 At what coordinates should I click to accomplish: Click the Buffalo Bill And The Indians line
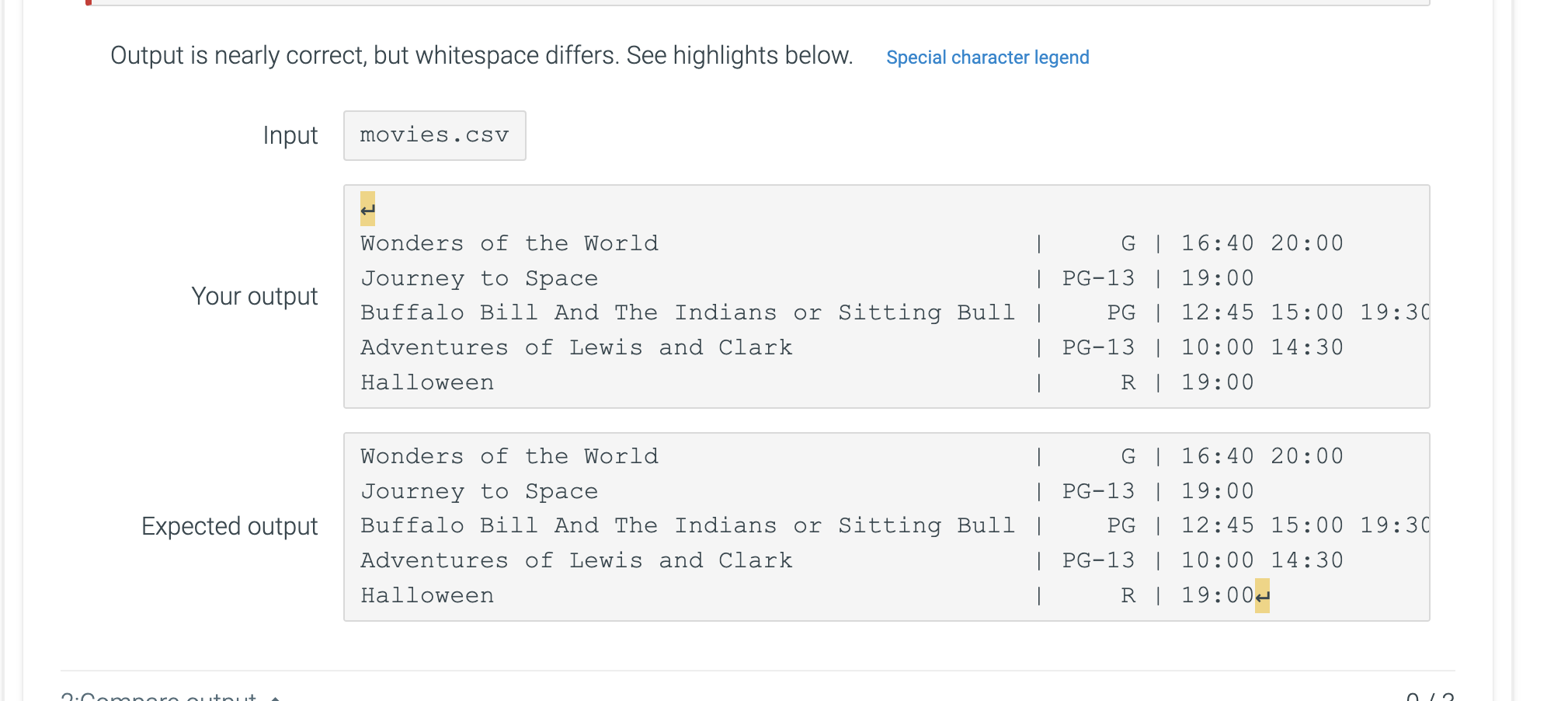click(687, 312)
